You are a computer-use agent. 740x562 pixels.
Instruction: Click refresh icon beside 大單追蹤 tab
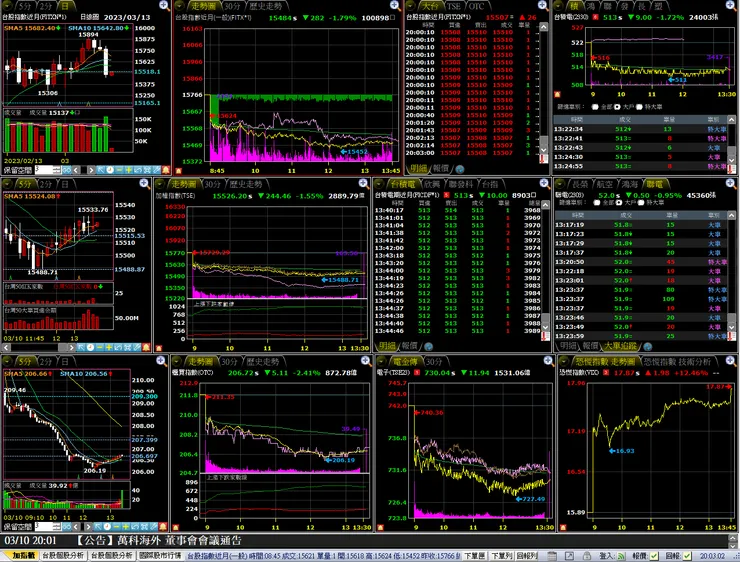(x=648, y=347)
